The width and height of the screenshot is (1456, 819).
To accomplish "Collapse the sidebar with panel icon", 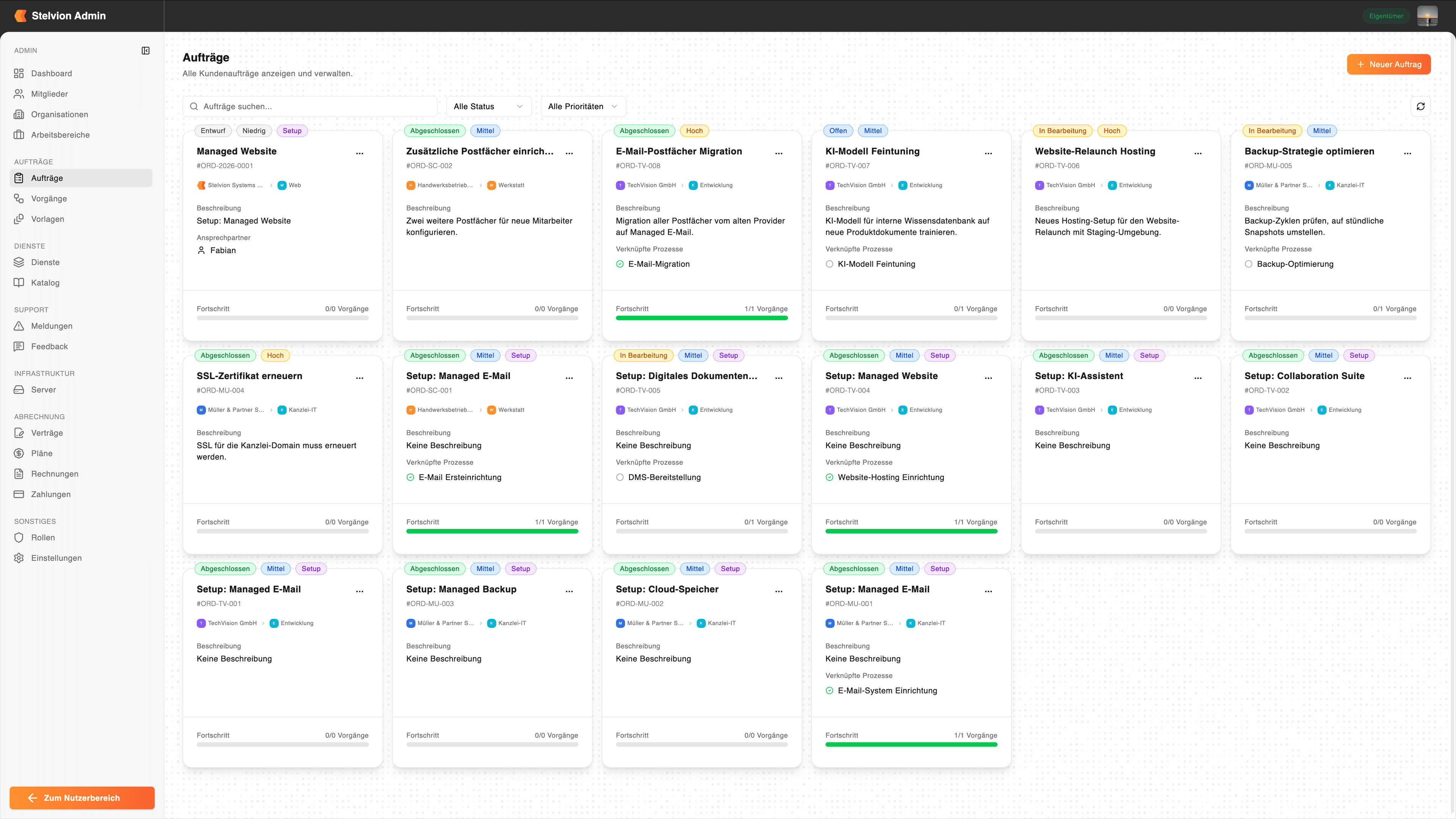I will (x=145, y=51).
